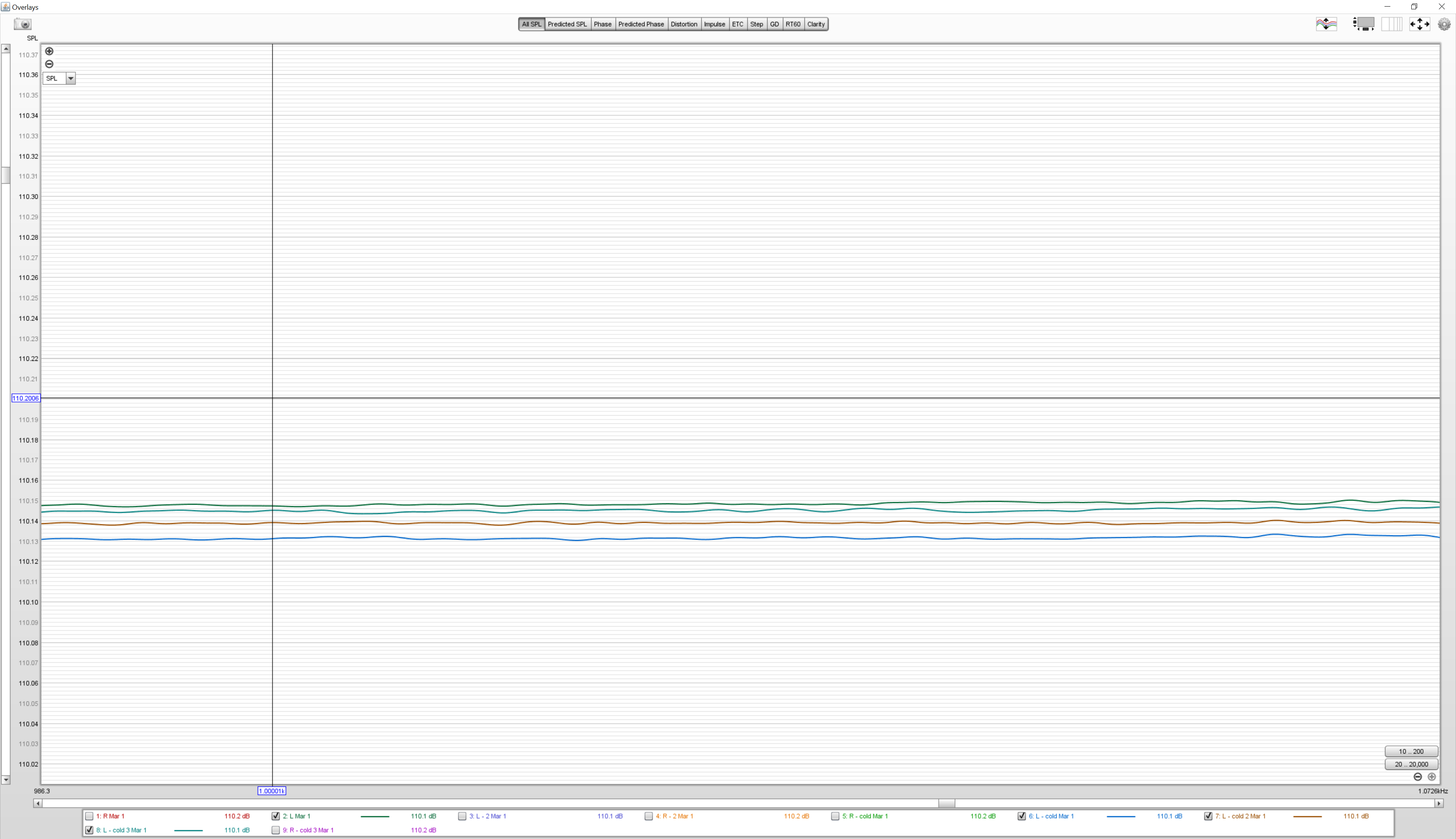Viewport: 1456px width, 839px height.
Task: Click vertical scrollbar up arrow
Action: pos(6,49)
